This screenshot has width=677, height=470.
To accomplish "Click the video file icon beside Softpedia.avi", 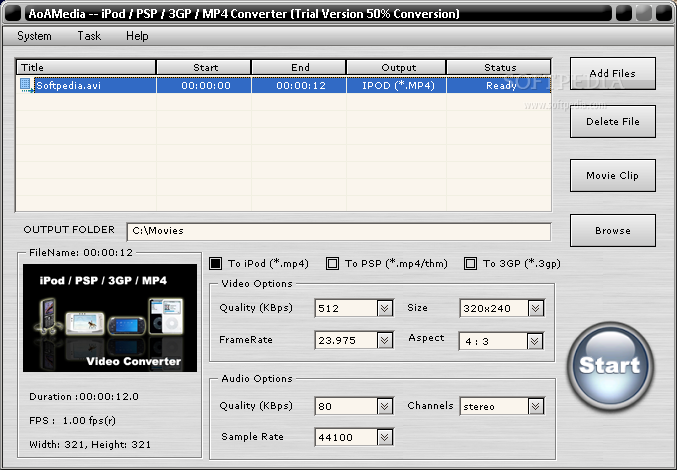I will tap(26, 85).
